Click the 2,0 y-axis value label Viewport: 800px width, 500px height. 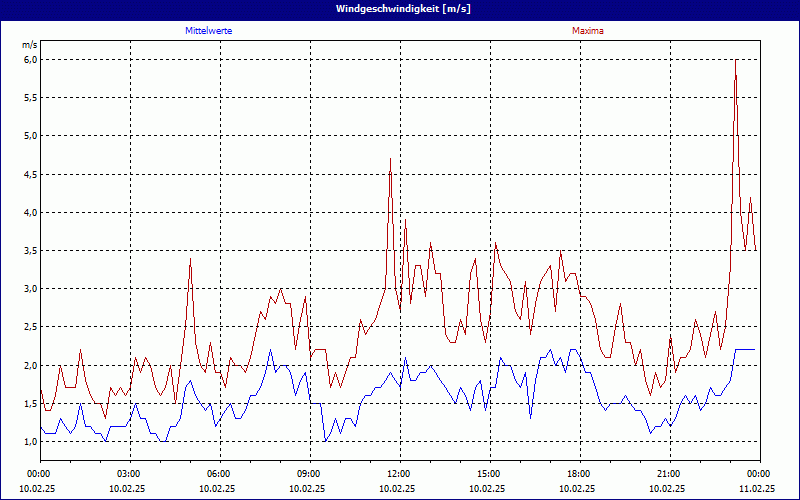[30, 365]
